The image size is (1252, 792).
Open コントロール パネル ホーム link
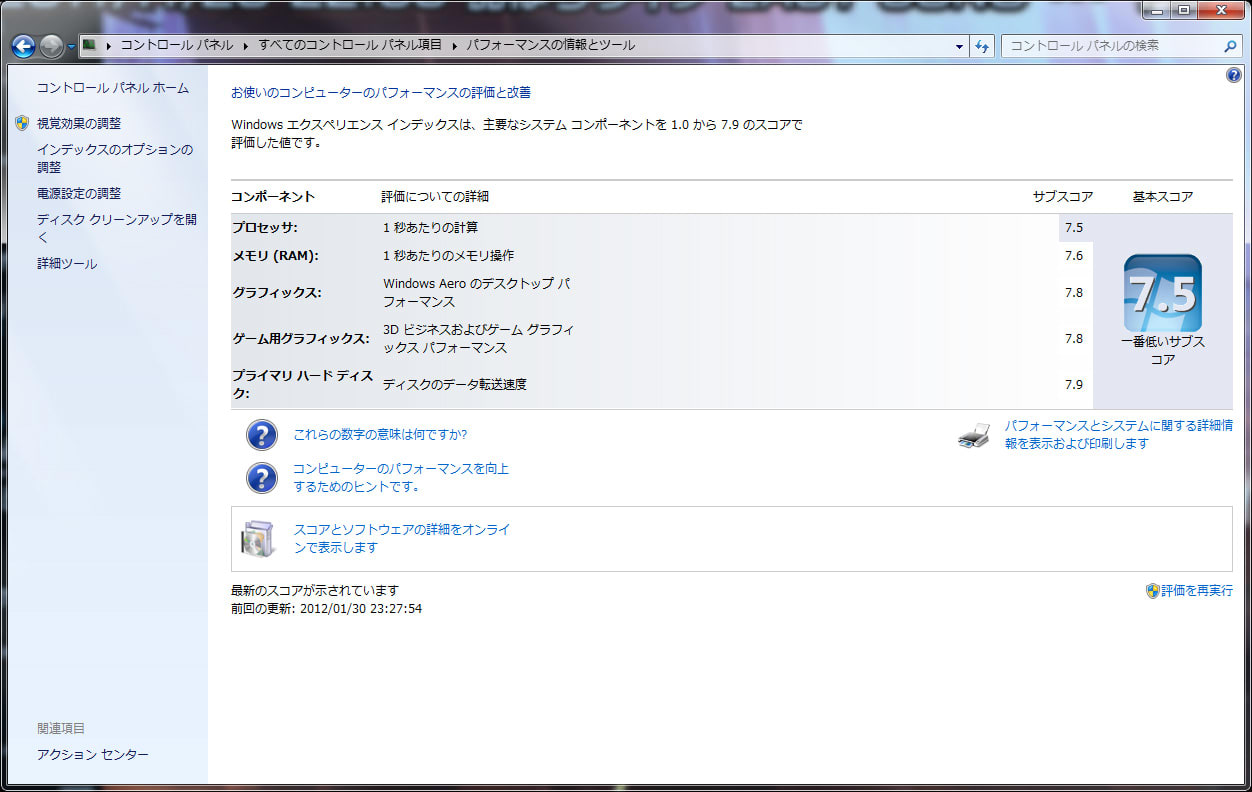[113, 88]
